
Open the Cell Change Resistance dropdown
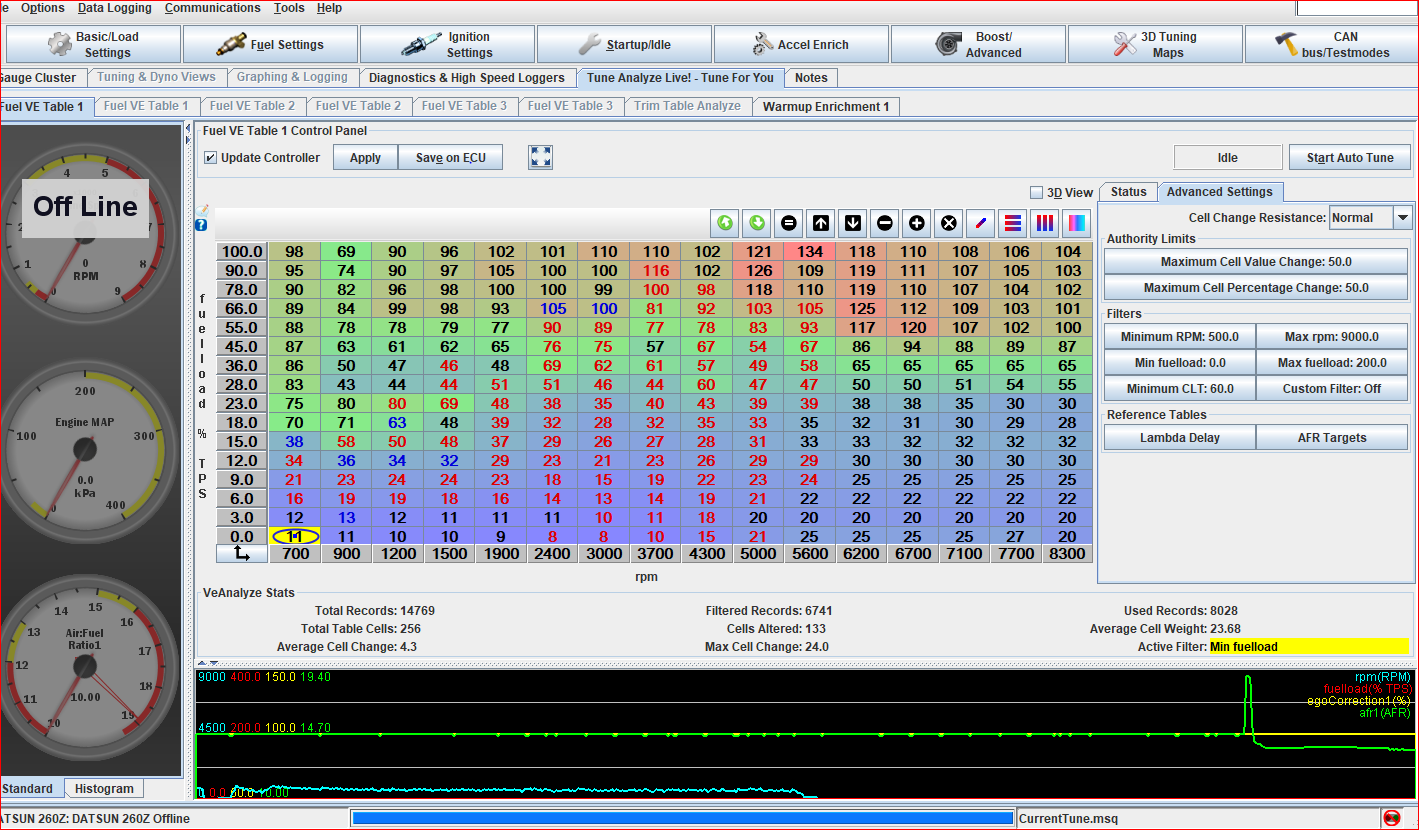[x=1402, y=218]
